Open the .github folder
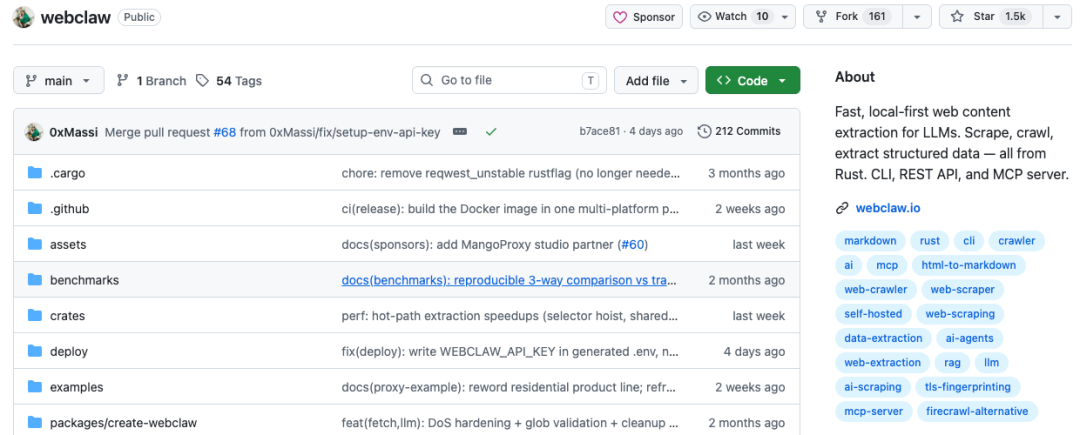 pos(70,209)
